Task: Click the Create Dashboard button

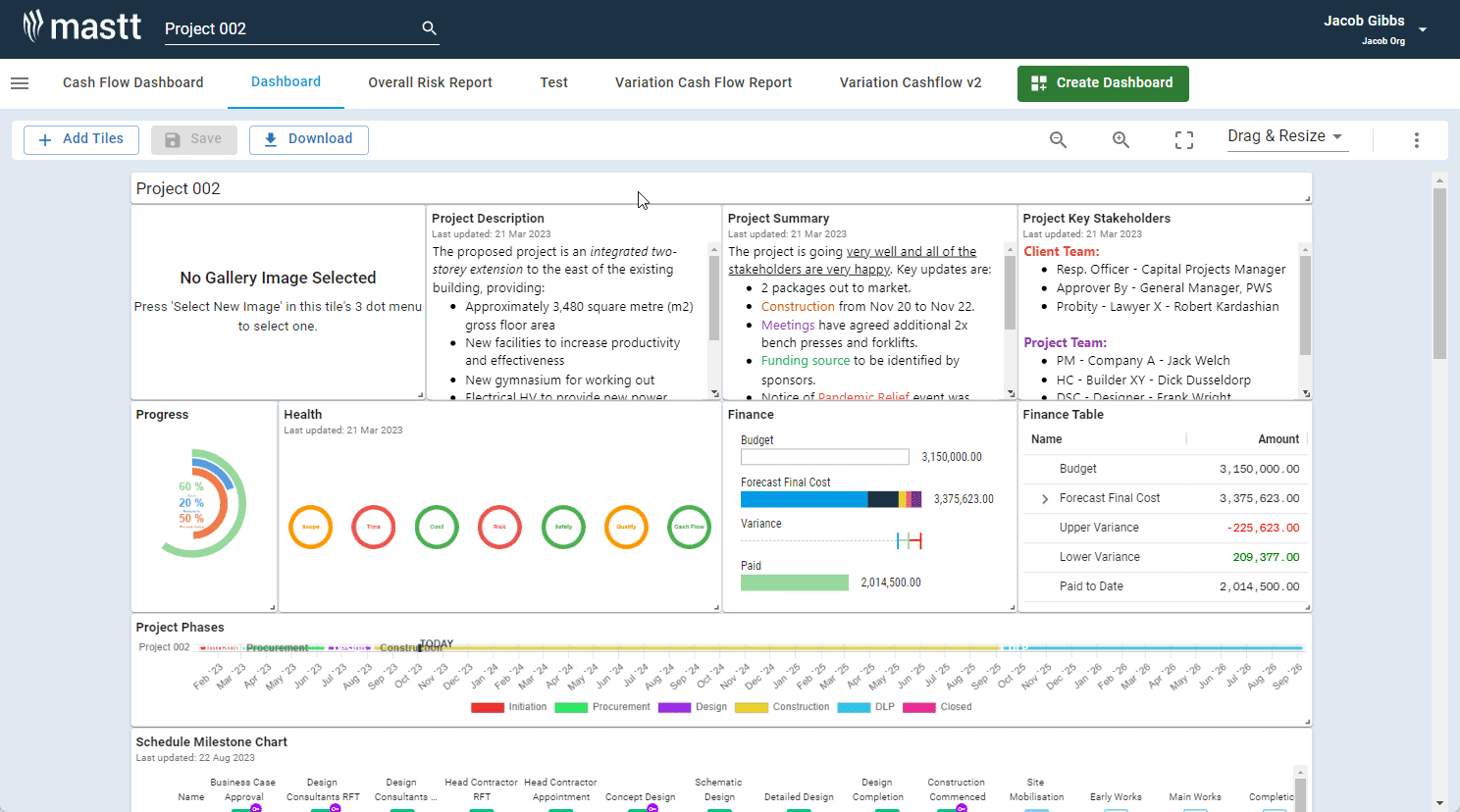Action: click(x=1102, y=83)
